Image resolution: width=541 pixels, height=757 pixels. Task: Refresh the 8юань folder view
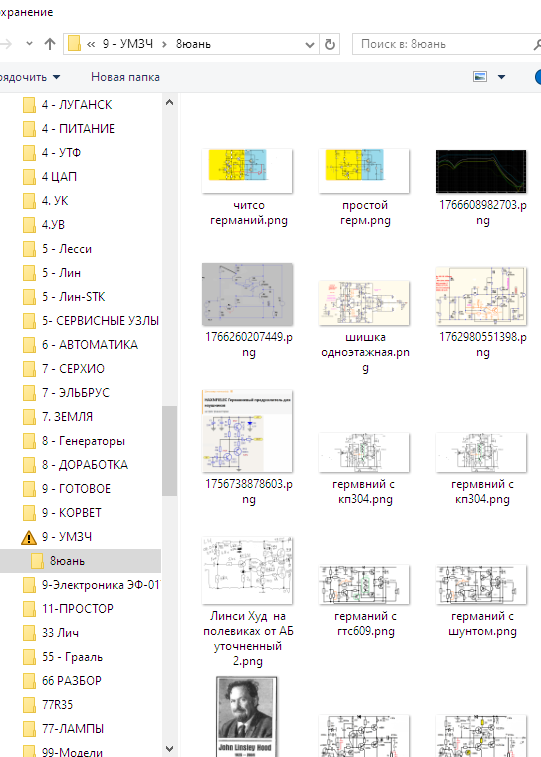[330, 44]
